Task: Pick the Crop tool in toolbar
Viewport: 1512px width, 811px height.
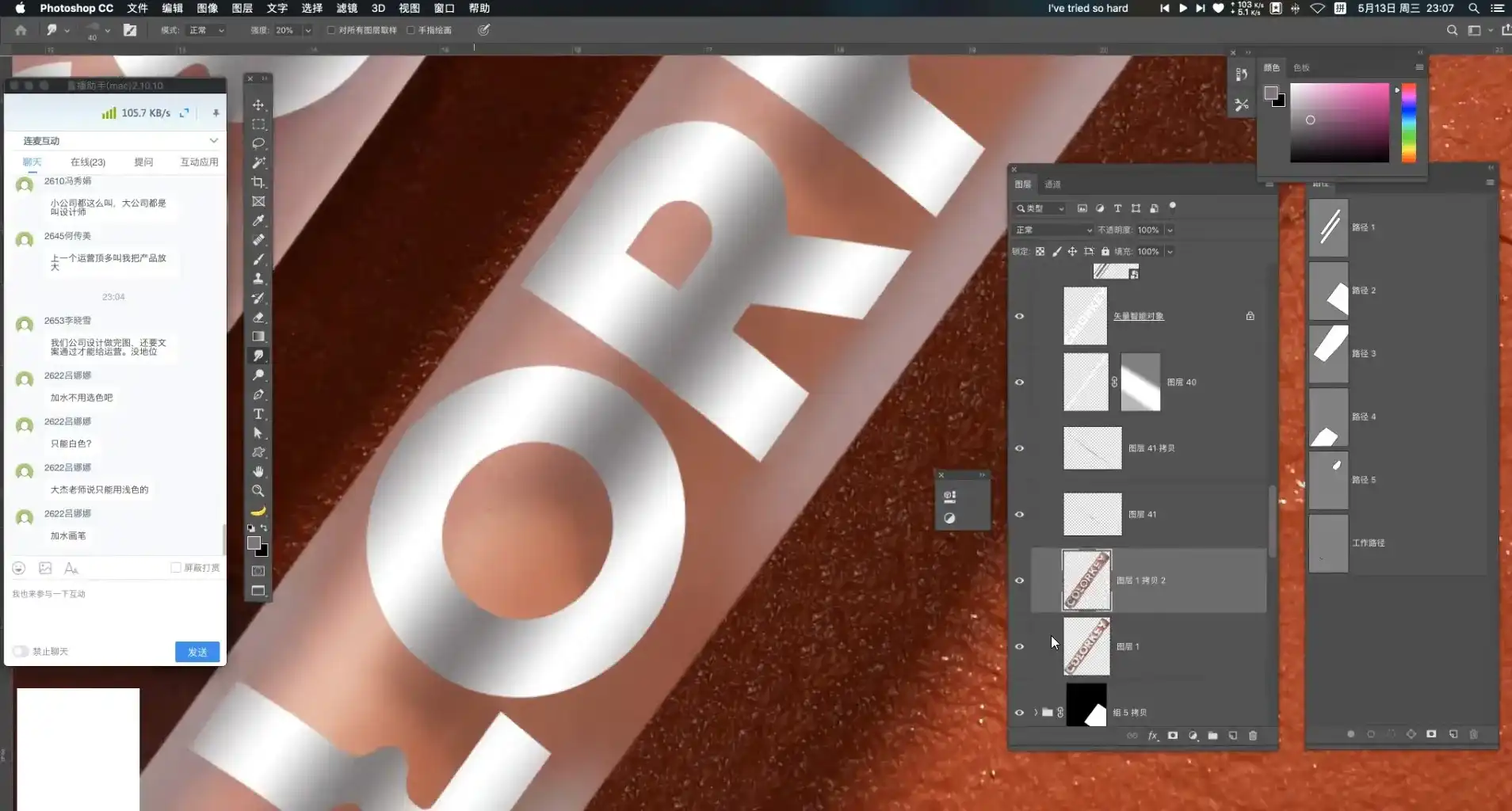Action: point(258,182)
